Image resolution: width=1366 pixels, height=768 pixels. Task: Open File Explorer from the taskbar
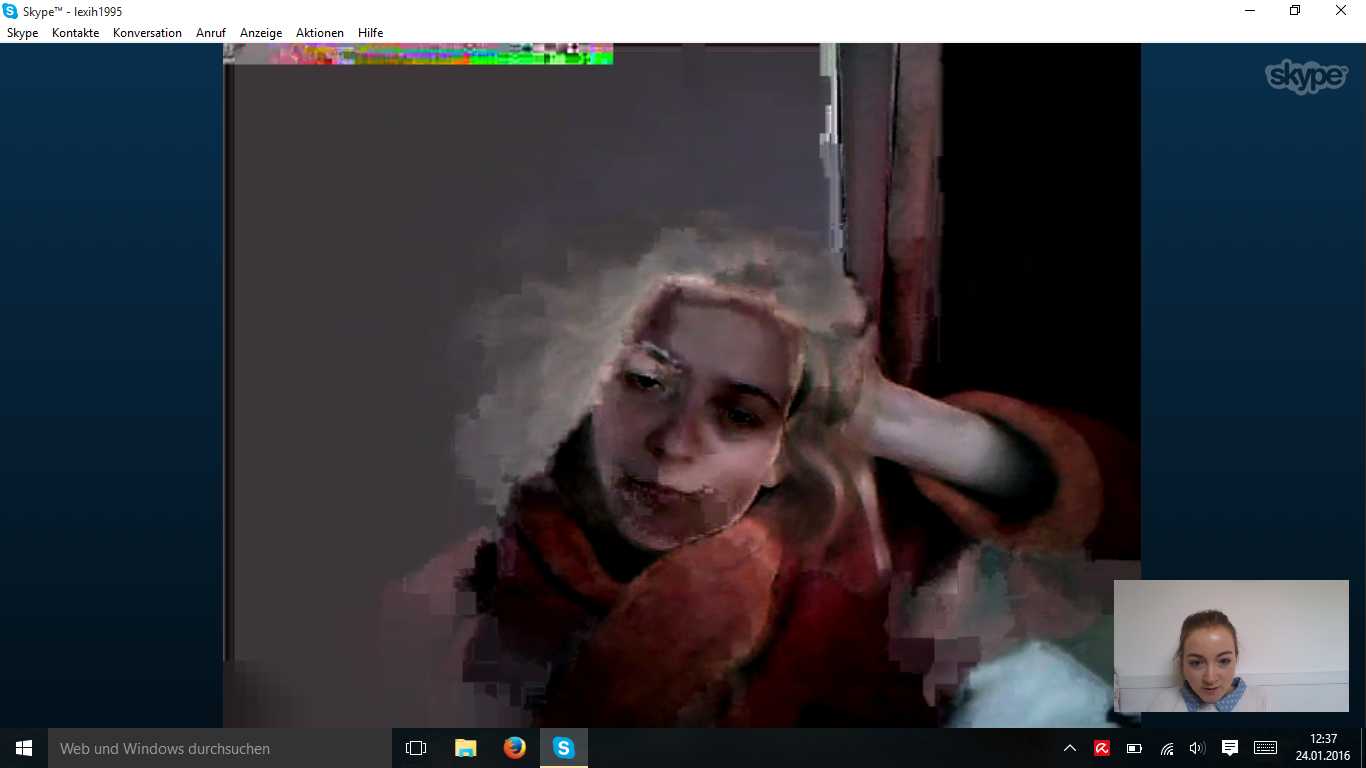pos(466,748)
